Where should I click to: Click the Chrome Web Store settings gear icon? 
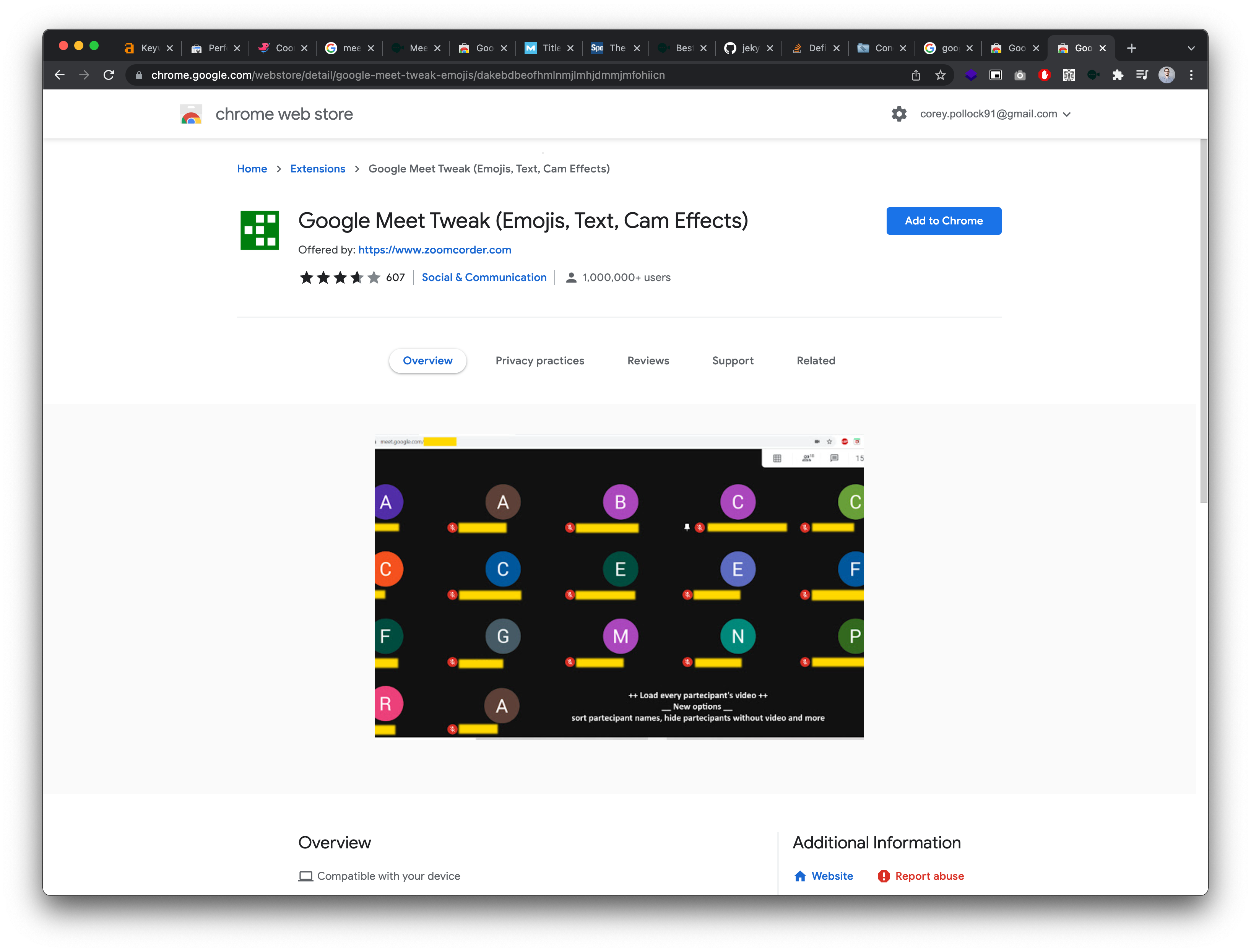tap(899, 113)
